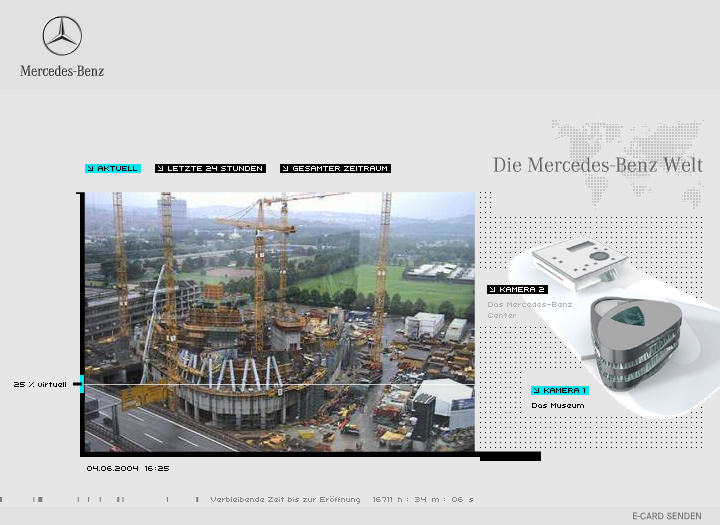Click the 04.06.2004 16:25 timestamp
The height and width of the screenshot is (525, 720).
[x=128, y=469]
